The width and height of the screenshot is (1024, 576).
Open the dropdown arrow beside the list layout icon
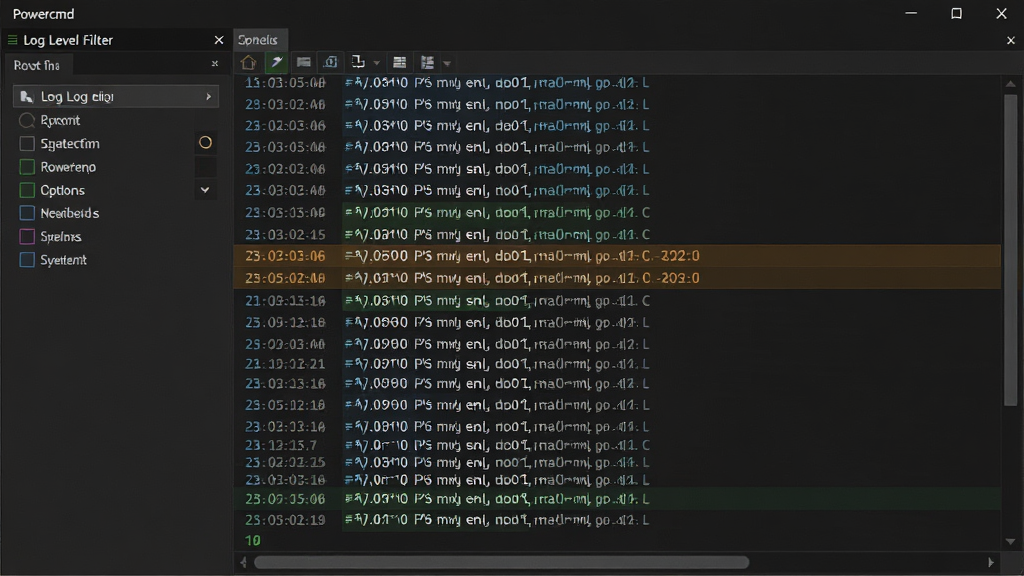tap(447, 63)
